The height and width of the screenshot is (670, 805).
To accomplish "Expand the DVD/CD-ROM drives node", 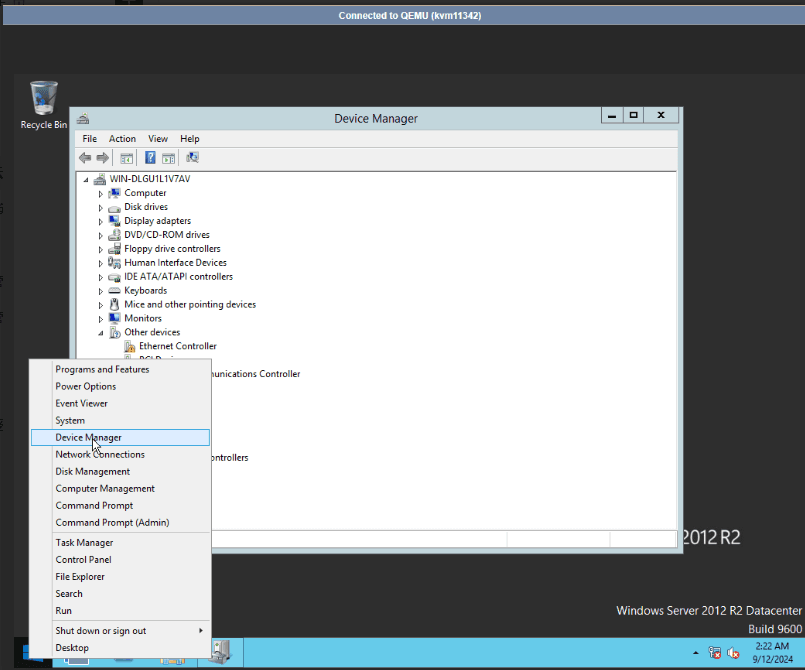I will [101, 236].
